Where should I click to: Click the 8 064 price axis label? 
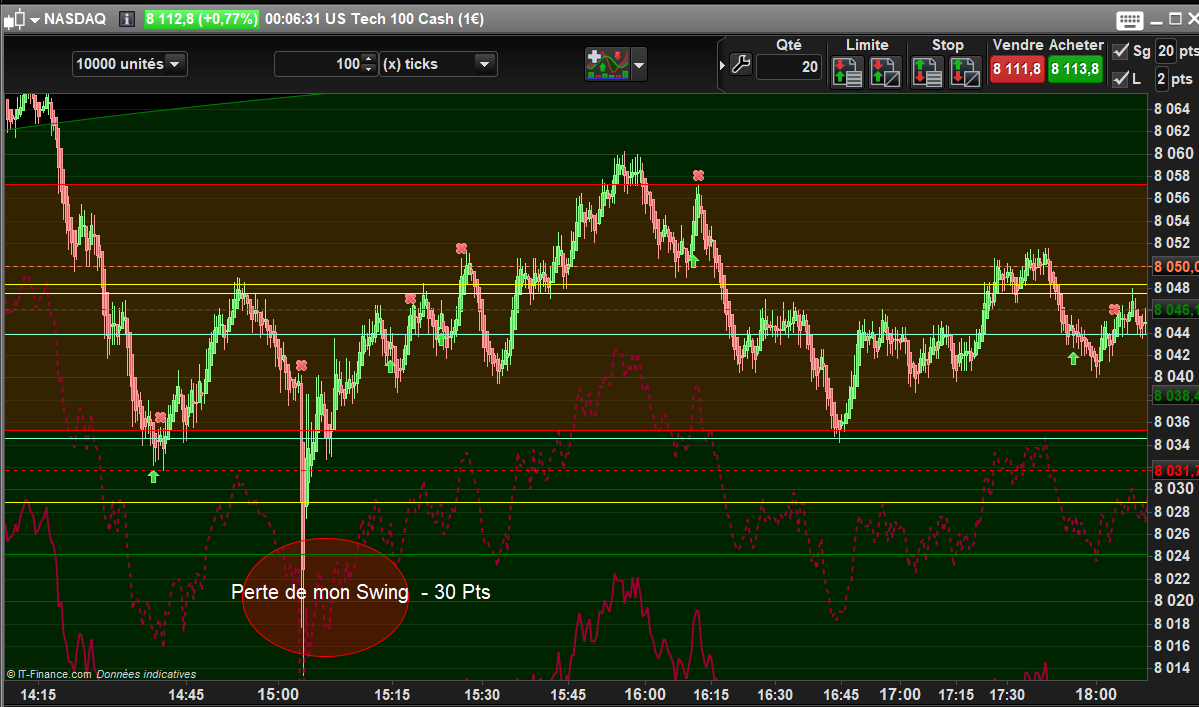(x=1172, y=109)
